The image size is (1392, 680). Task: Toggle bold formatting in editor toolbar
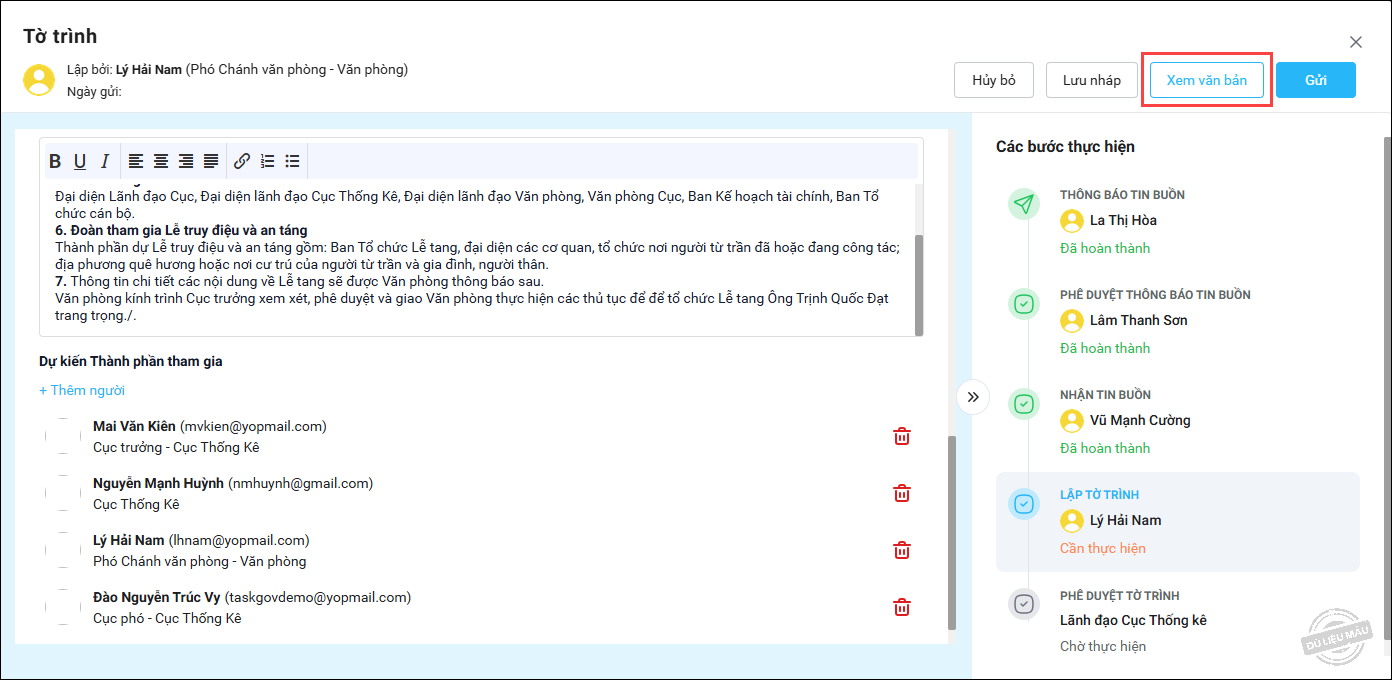point(55,161)
